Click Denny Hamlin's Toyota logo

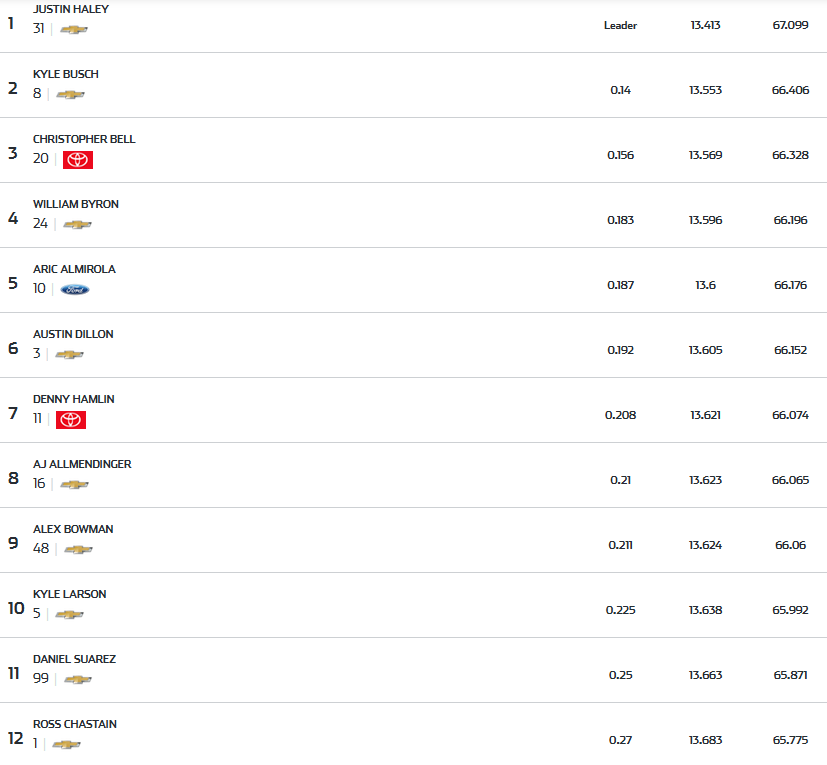pyautogui.click(x=71, y=420)
